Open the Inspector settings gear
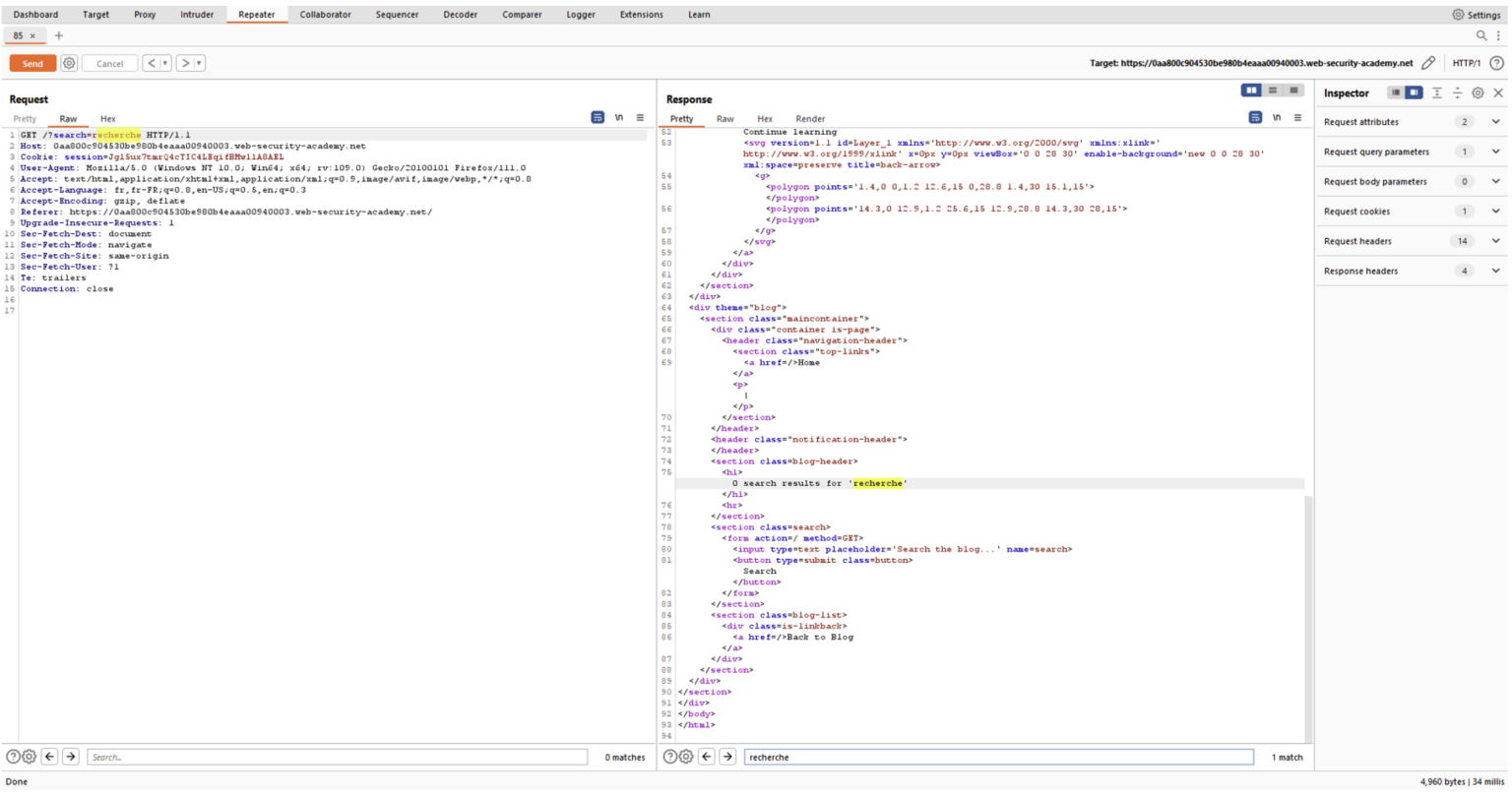 [1478, 92]
